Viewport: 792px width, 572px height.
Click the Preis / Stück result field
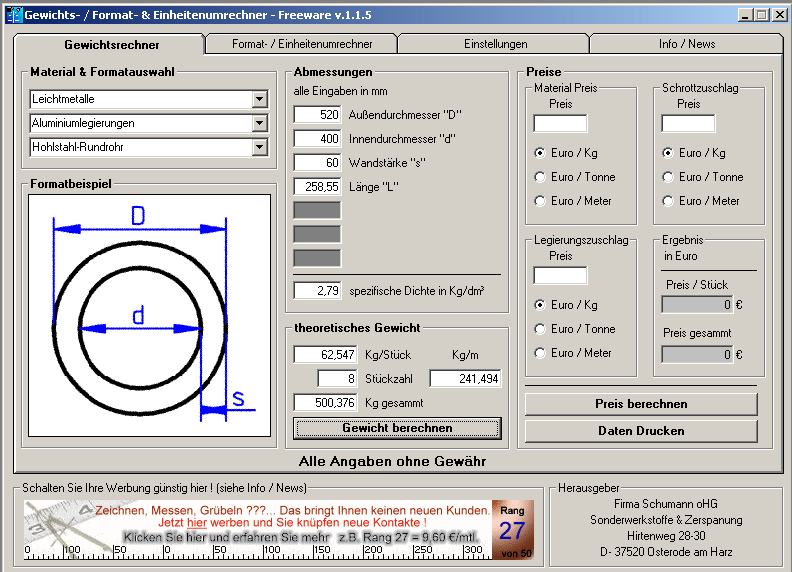(x=697, y=305)
